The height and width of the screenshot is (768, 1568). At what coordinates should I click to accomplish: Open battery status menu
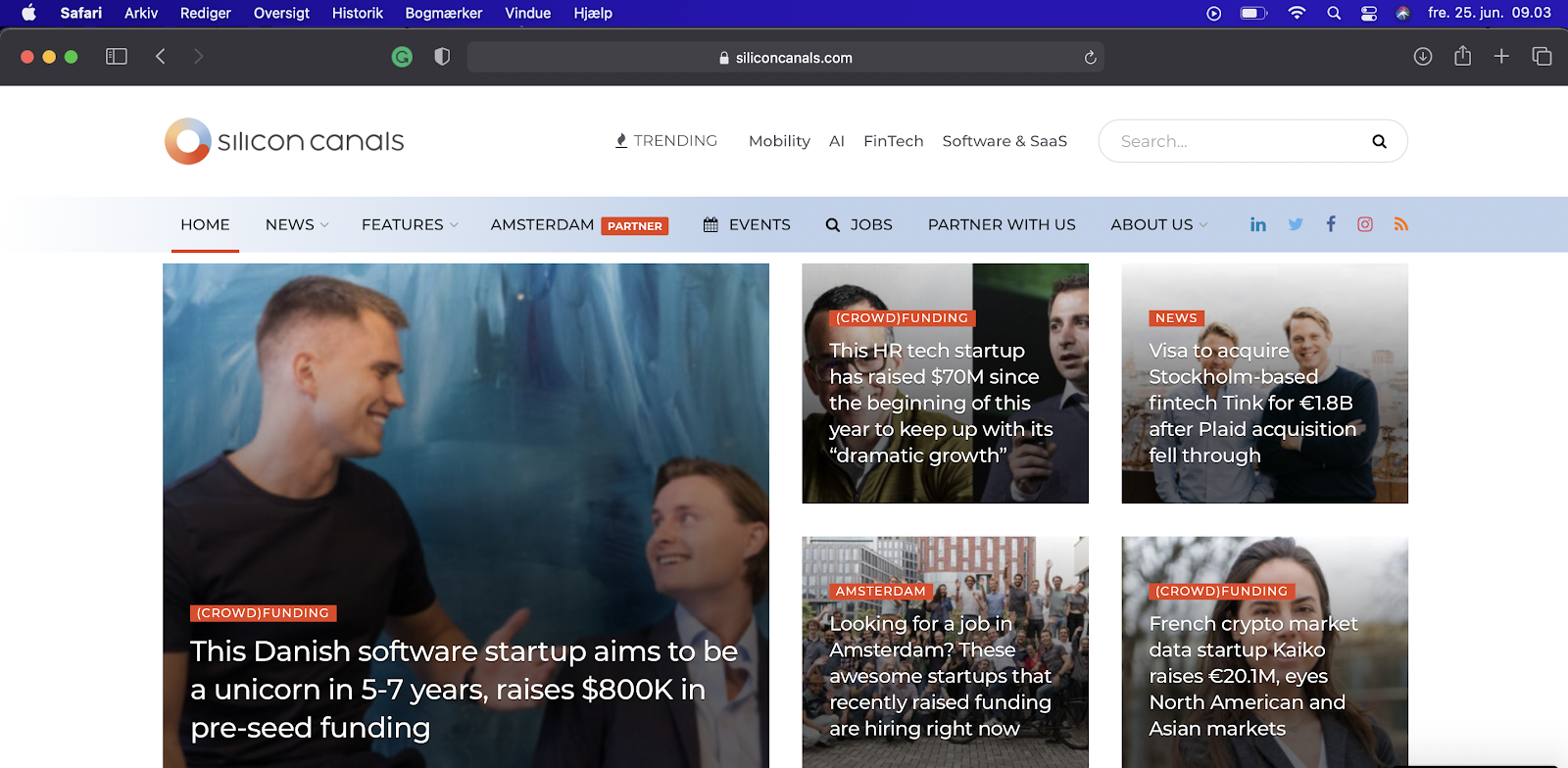coord(1253,13)
